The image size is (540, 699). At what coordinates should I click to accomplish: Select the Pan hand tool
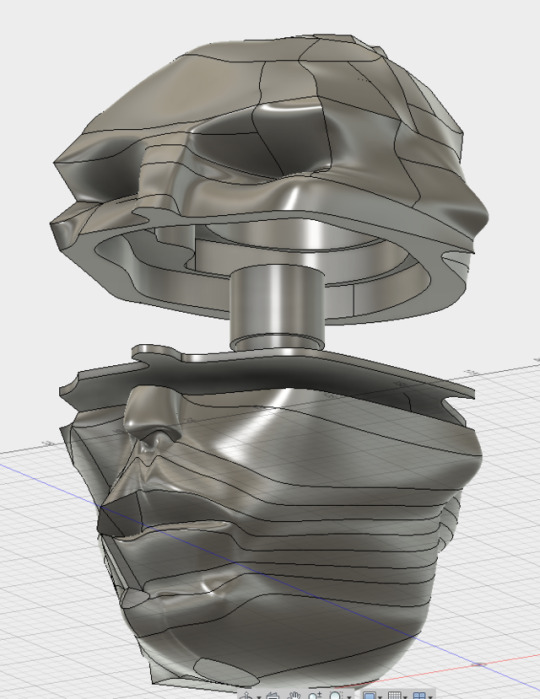point(294,695)
